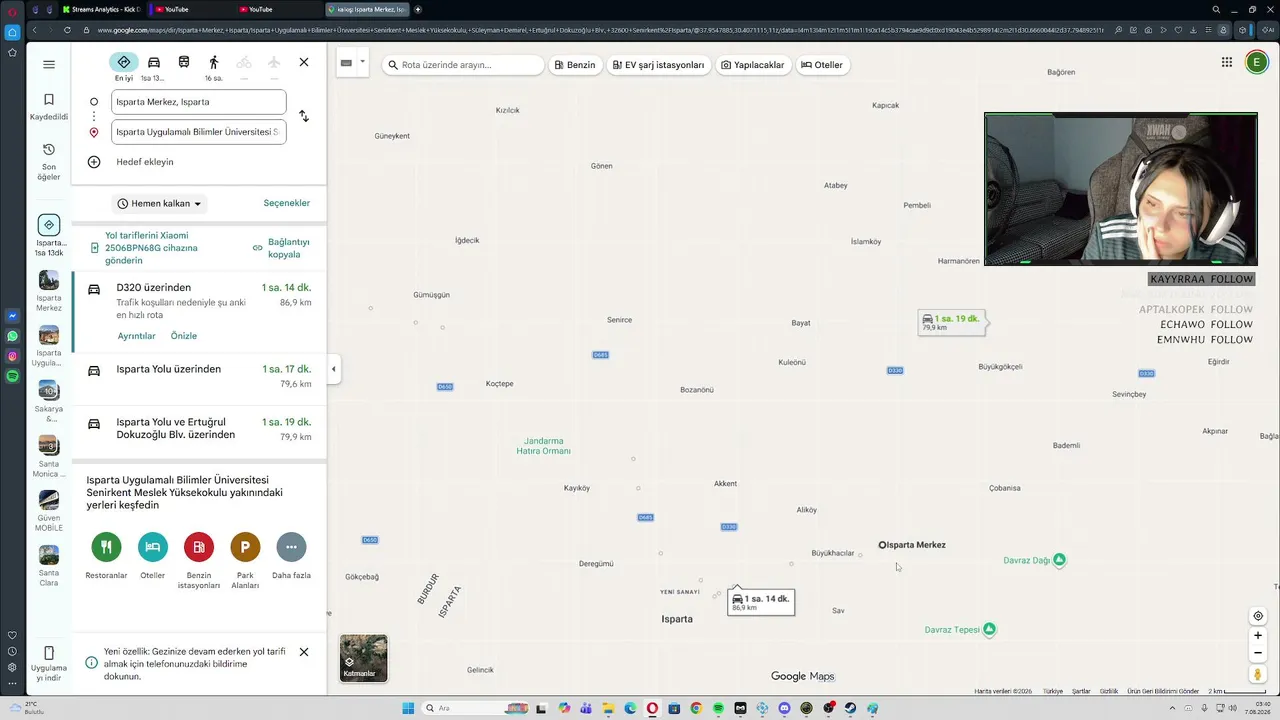
Task: Open the Google account 'E' avatar
Action: tap(1257, 62)
